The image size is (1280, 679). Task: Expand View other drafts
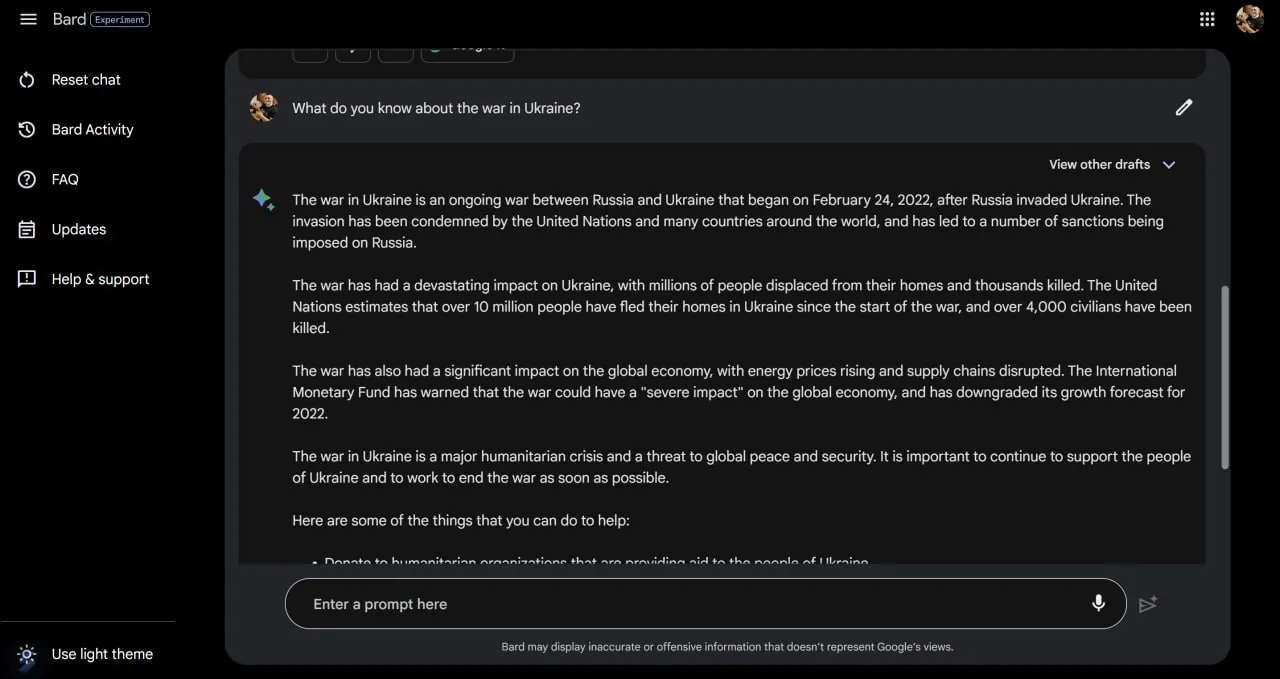[x=1112, y=165]
